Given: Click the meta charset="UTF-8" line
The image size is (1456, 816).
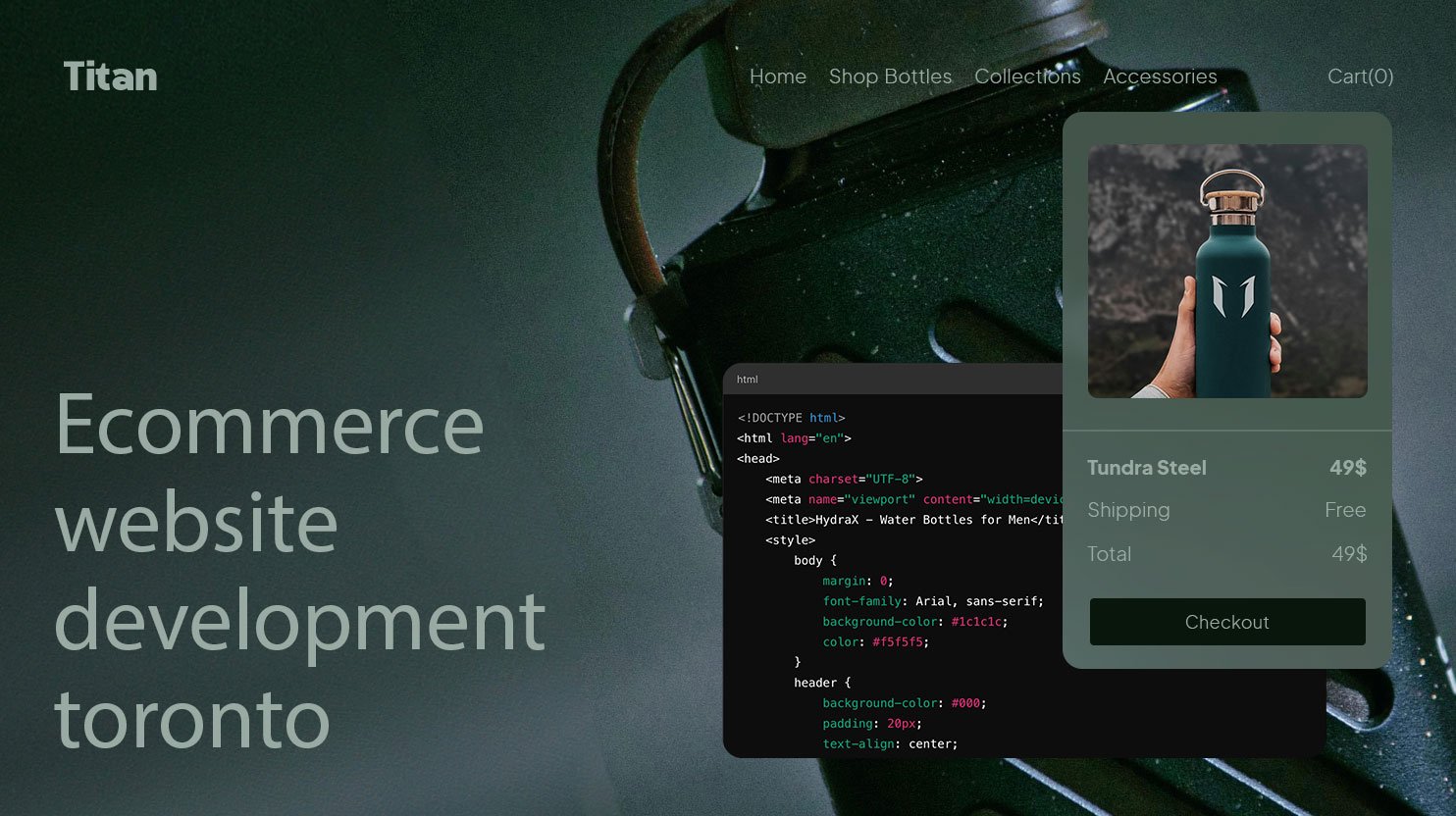Looking at the screenshot, I should tap(844, 480).
